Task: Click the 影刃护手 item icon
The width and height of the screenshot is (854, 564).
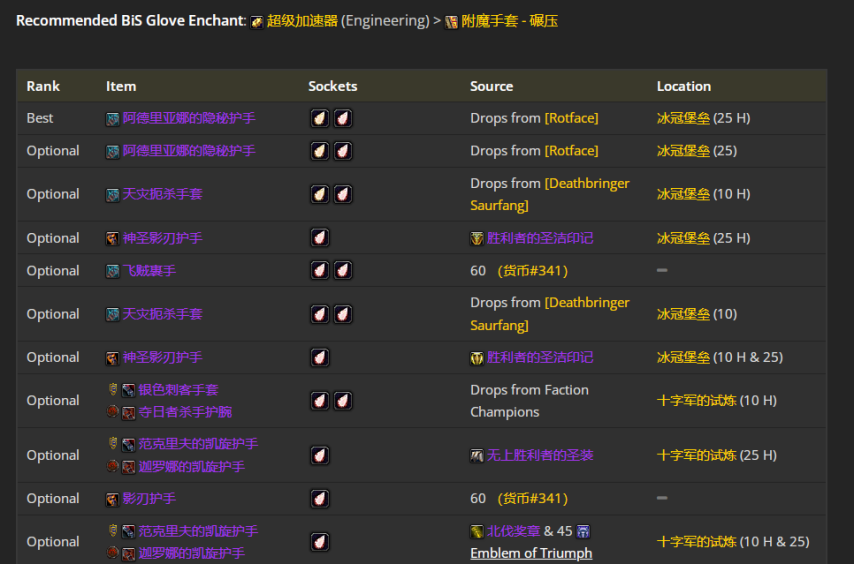Action: (x=113, y=499)
